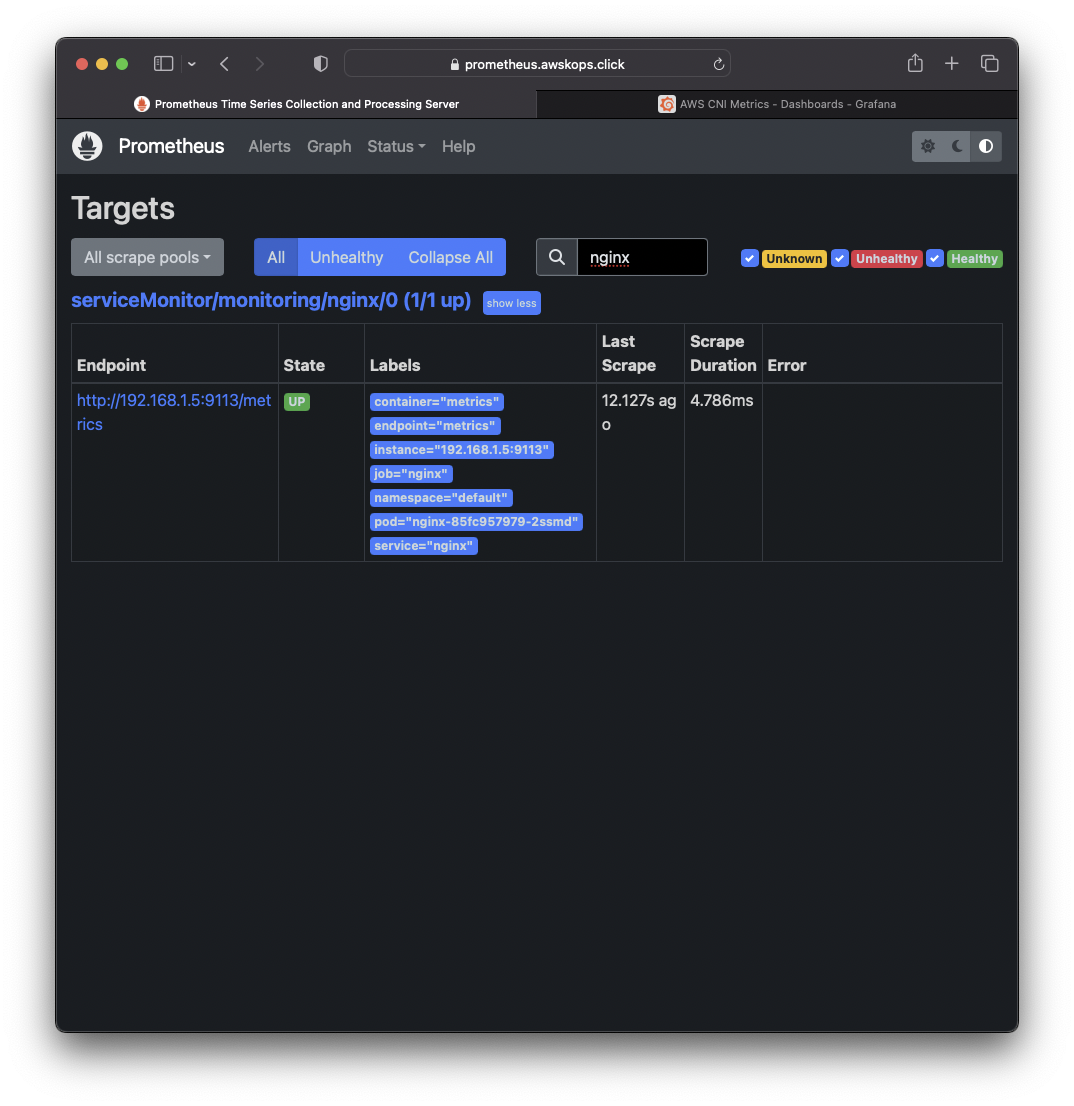Image resolution: width=1074 pixels, height=1106 pixels.
Task: Click the 4.786ms scrape duration value
Action: pos(721,401)
